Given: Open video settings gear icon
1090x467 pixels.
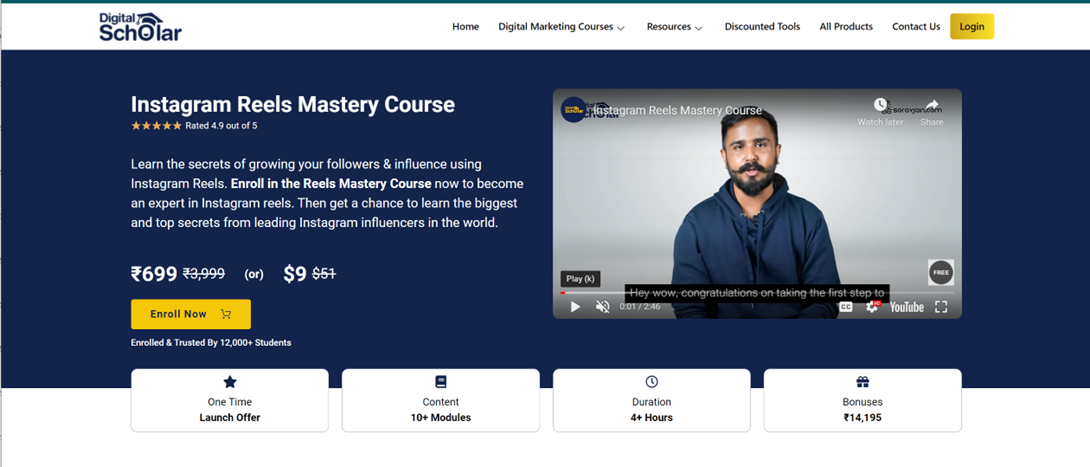Looking at the screenshot, I should tap(872, 306).
